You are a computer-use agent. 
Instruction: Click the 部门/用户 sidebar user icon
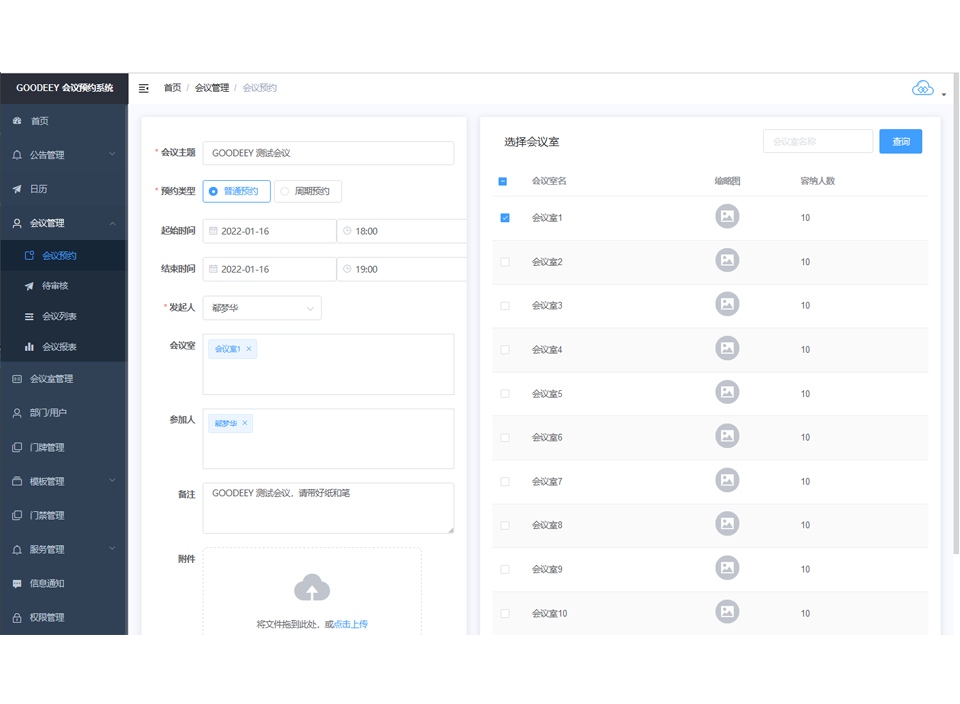(x=17, y=413)
